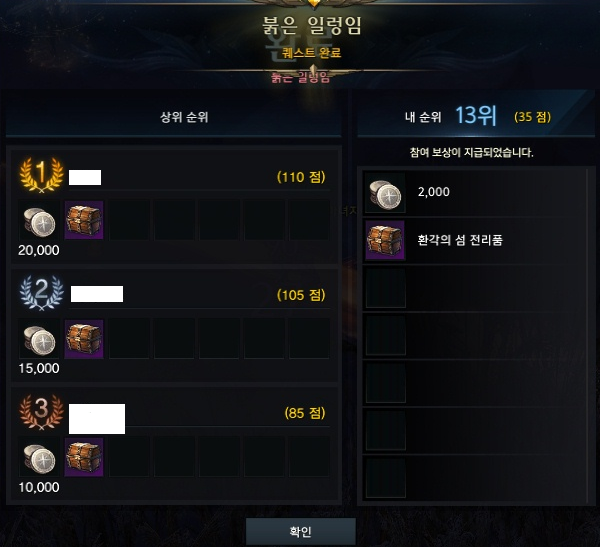Click the 내 순위 13위 header
The width and height of the screenshot is (600, 547).
coord(451,116)
